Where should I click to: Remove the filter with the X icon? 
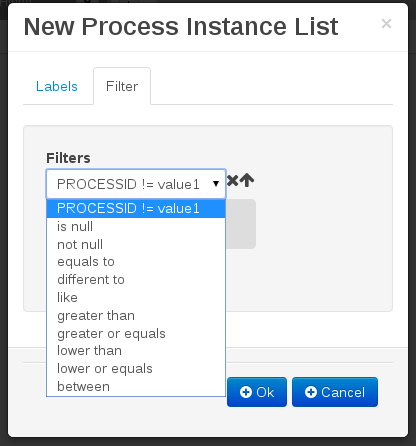click(232, 181)
